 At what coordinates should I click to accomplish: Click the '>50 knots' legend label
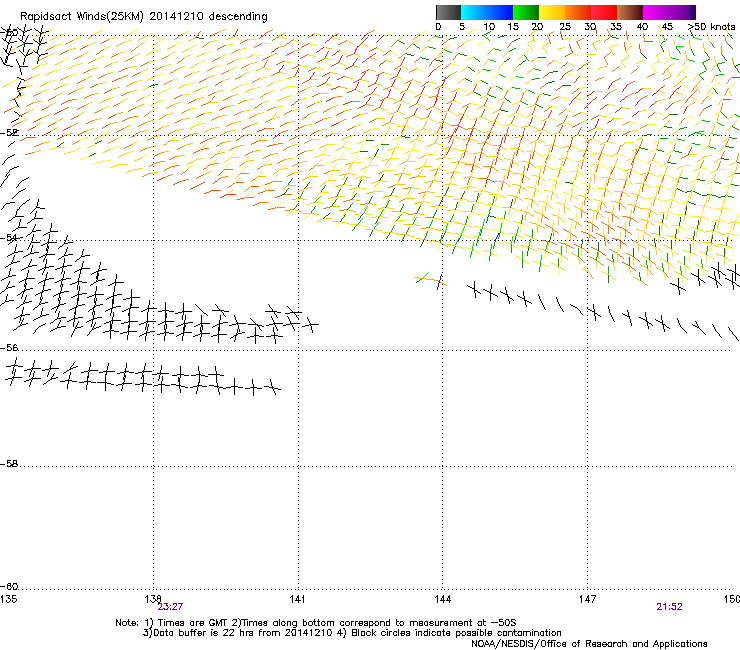tap(711, 27)
